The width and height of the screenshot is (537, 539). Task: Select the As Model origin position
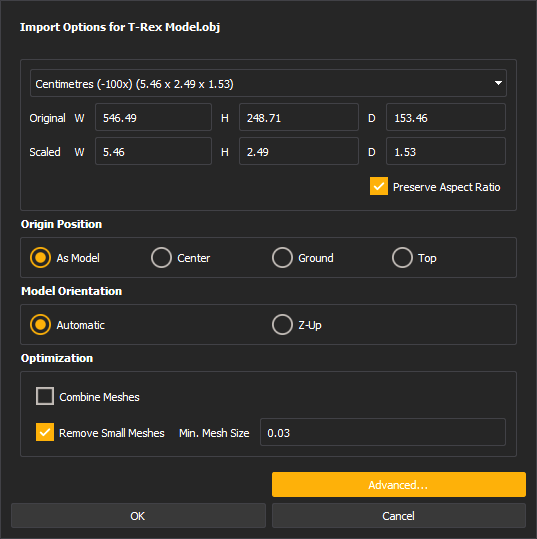(40, 257)
